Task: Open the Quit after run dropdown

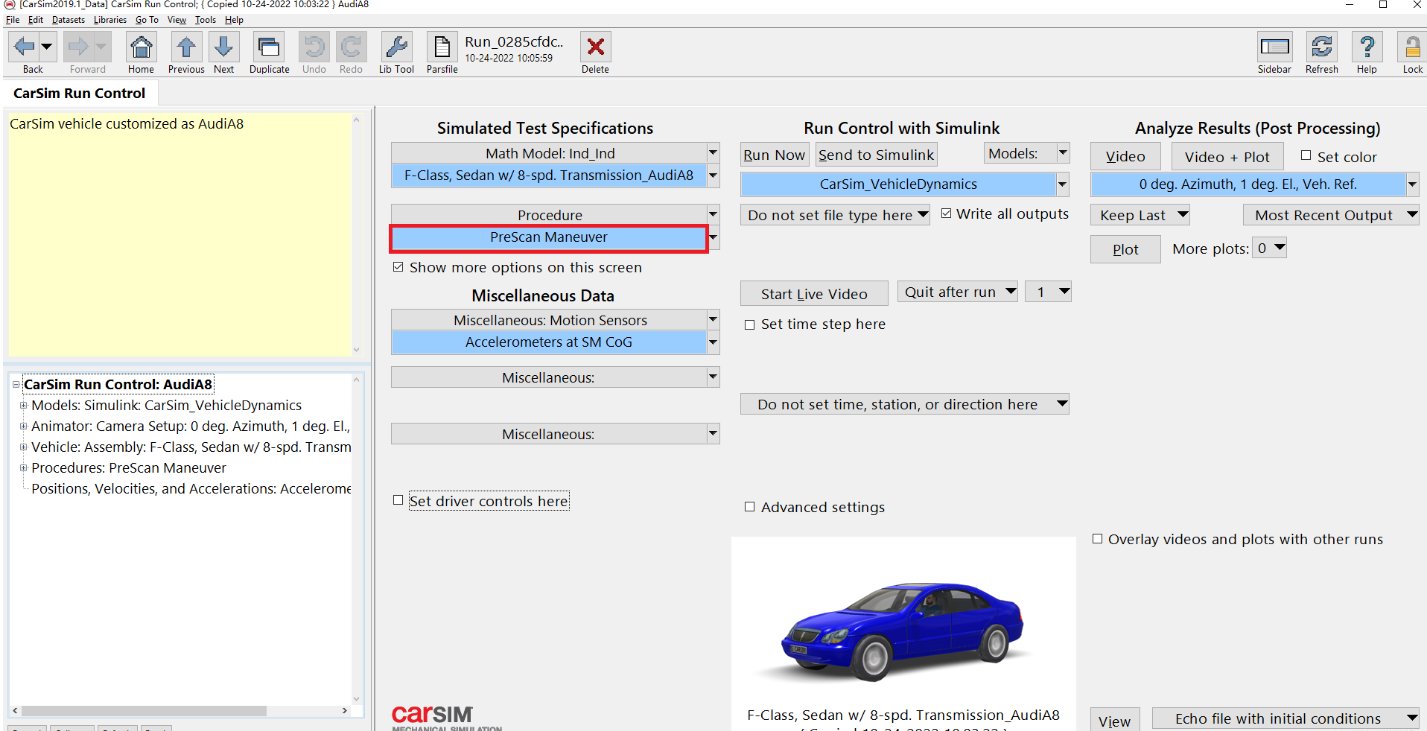Action: 957,292
